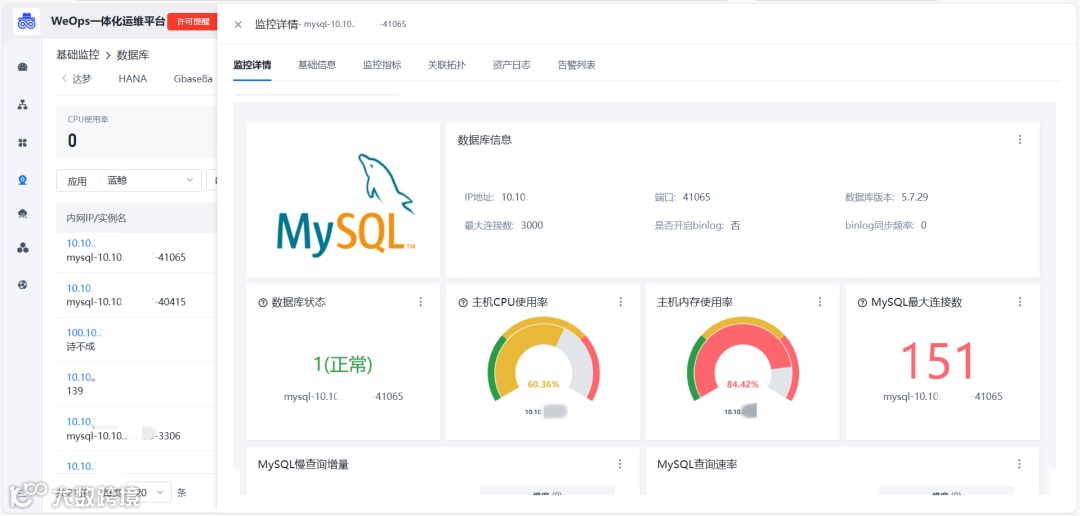The image size is (1080, 516).
Task: Click the MySQL慢查询增量 card title
Action: [x=303, y=464]
